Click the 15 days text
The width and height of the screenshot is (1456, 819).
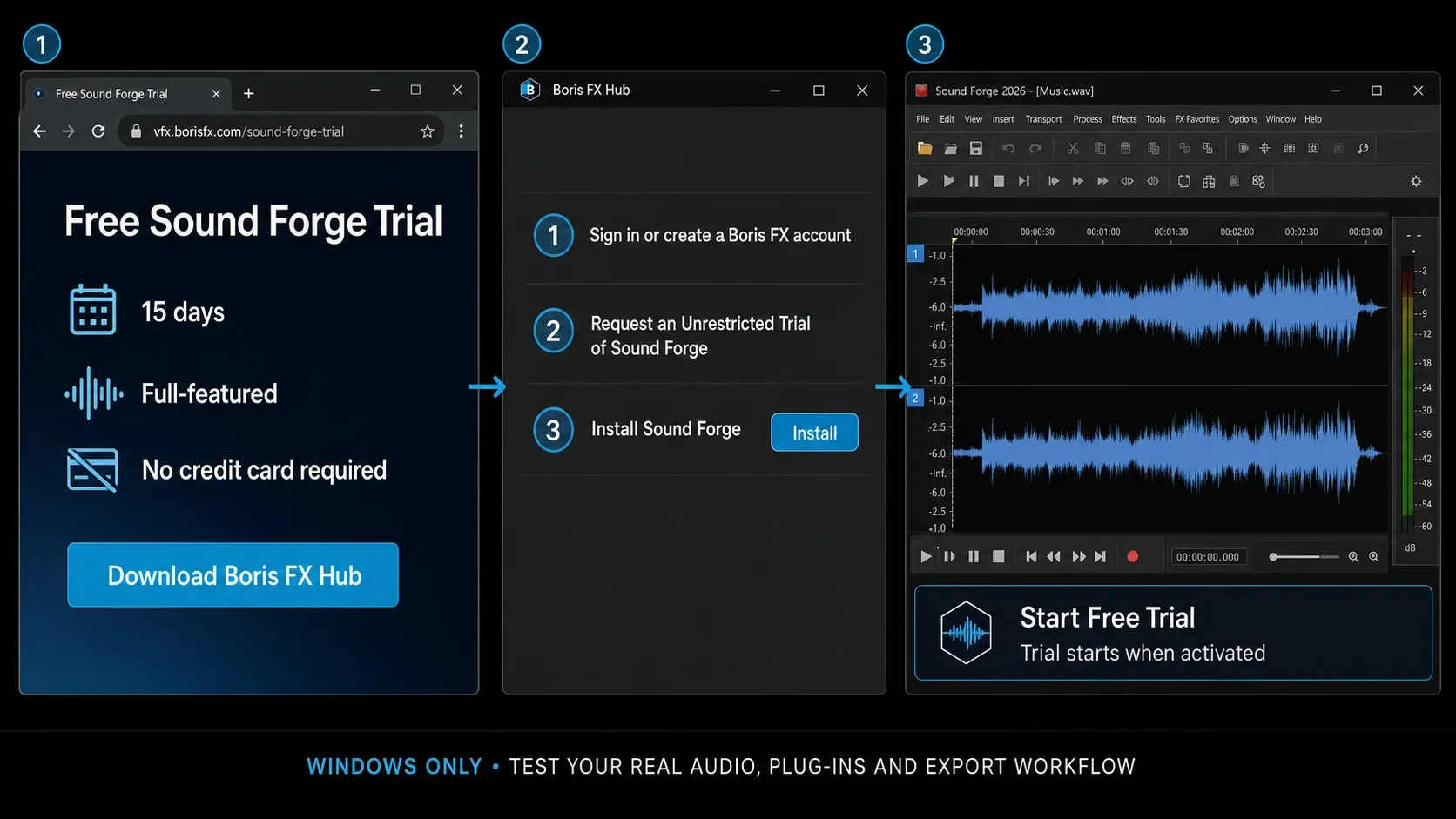click(x=183, y=312)
